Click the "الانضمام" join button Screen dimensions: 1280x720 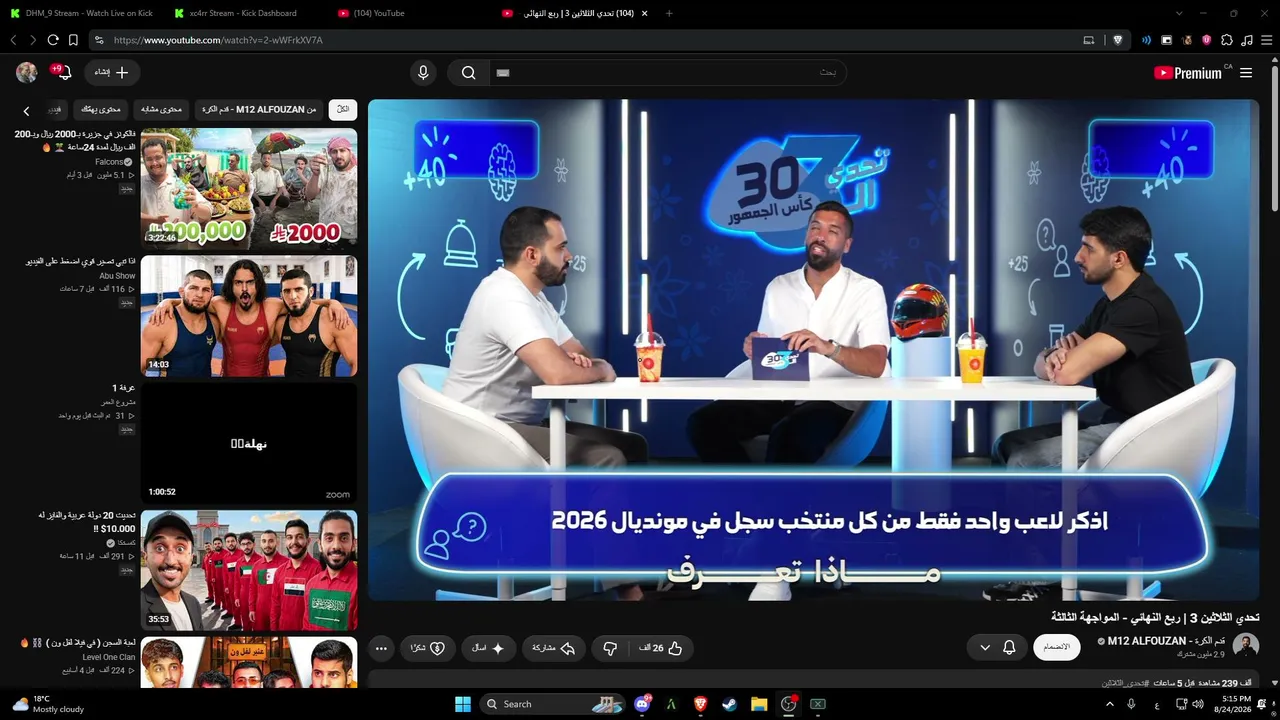tap(1057, 647)
